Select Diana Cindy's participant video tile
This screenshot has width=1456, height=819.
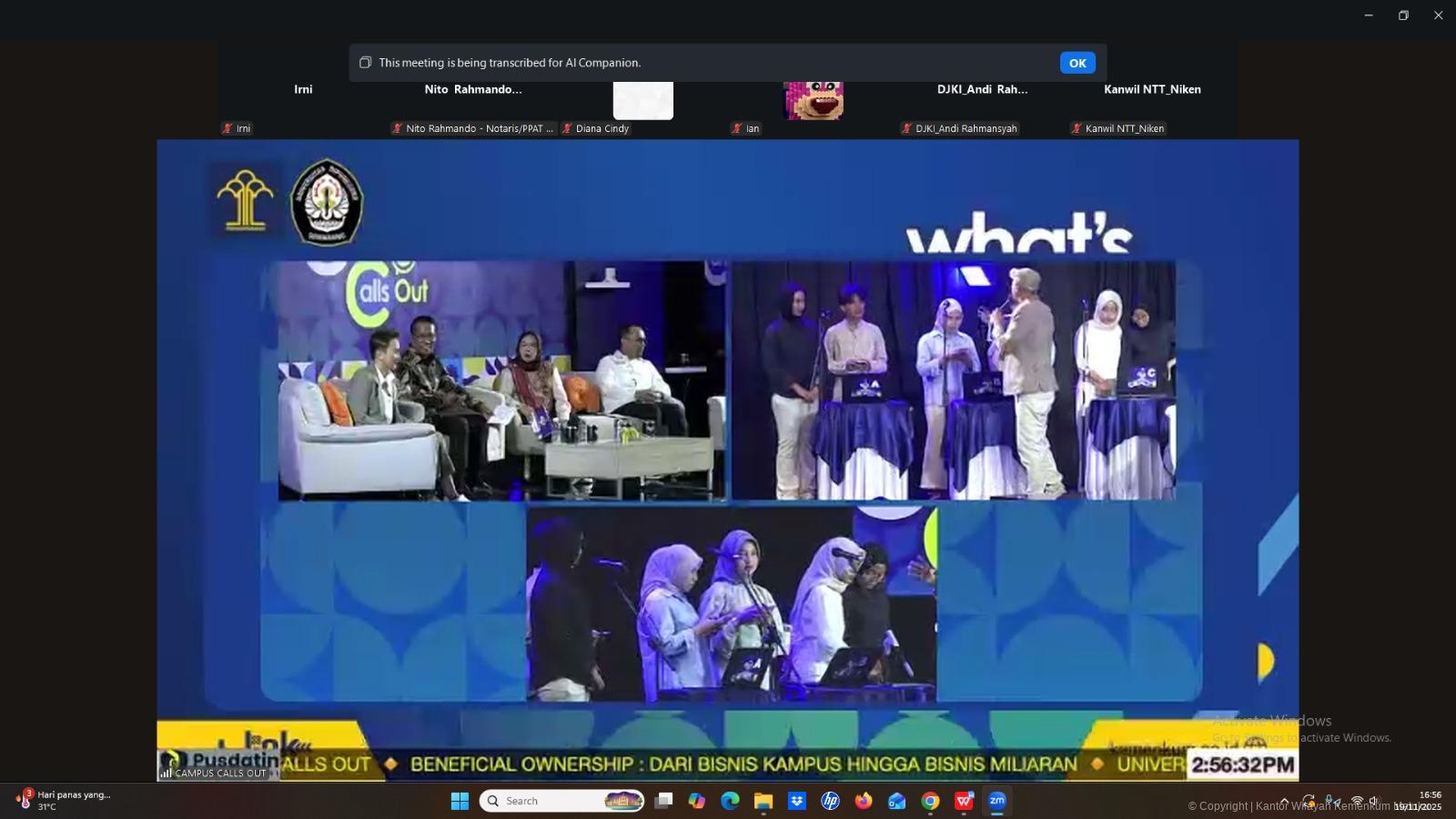coord(642,102)
